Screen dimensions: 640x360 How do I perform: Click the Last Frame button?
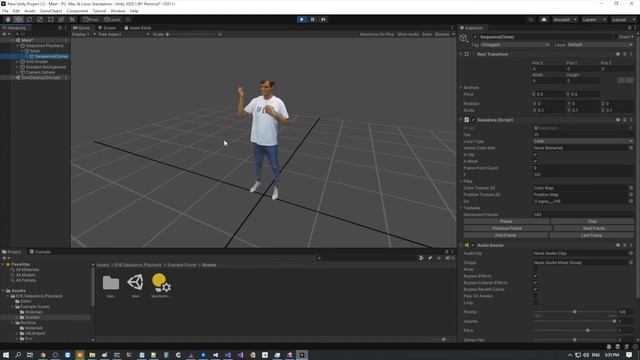pos(591,236)
